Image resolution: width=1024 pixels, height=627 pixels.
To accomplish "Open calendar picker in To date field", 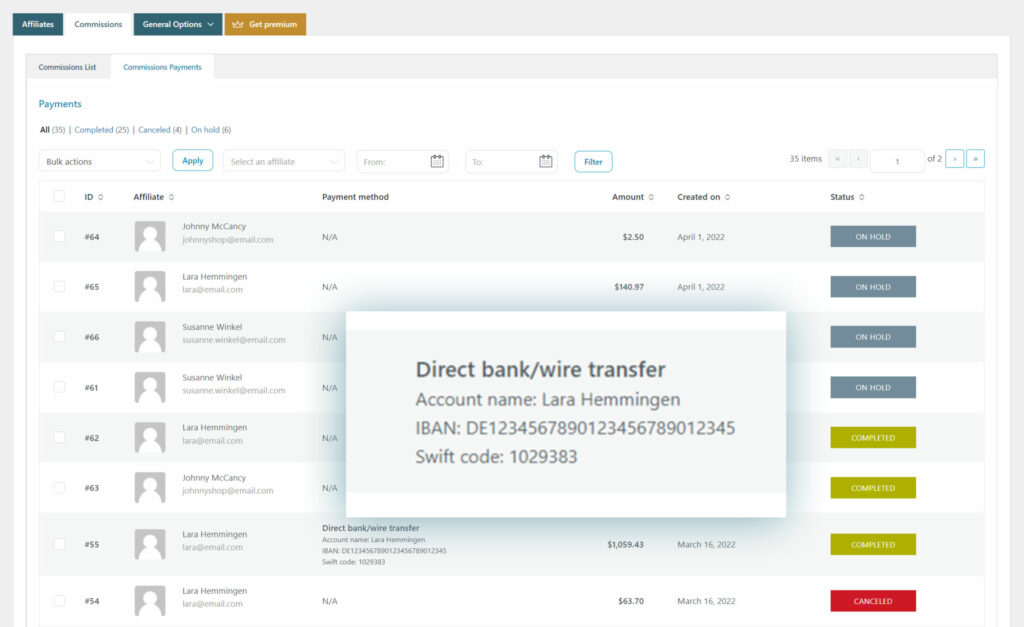I will point(546,161).
